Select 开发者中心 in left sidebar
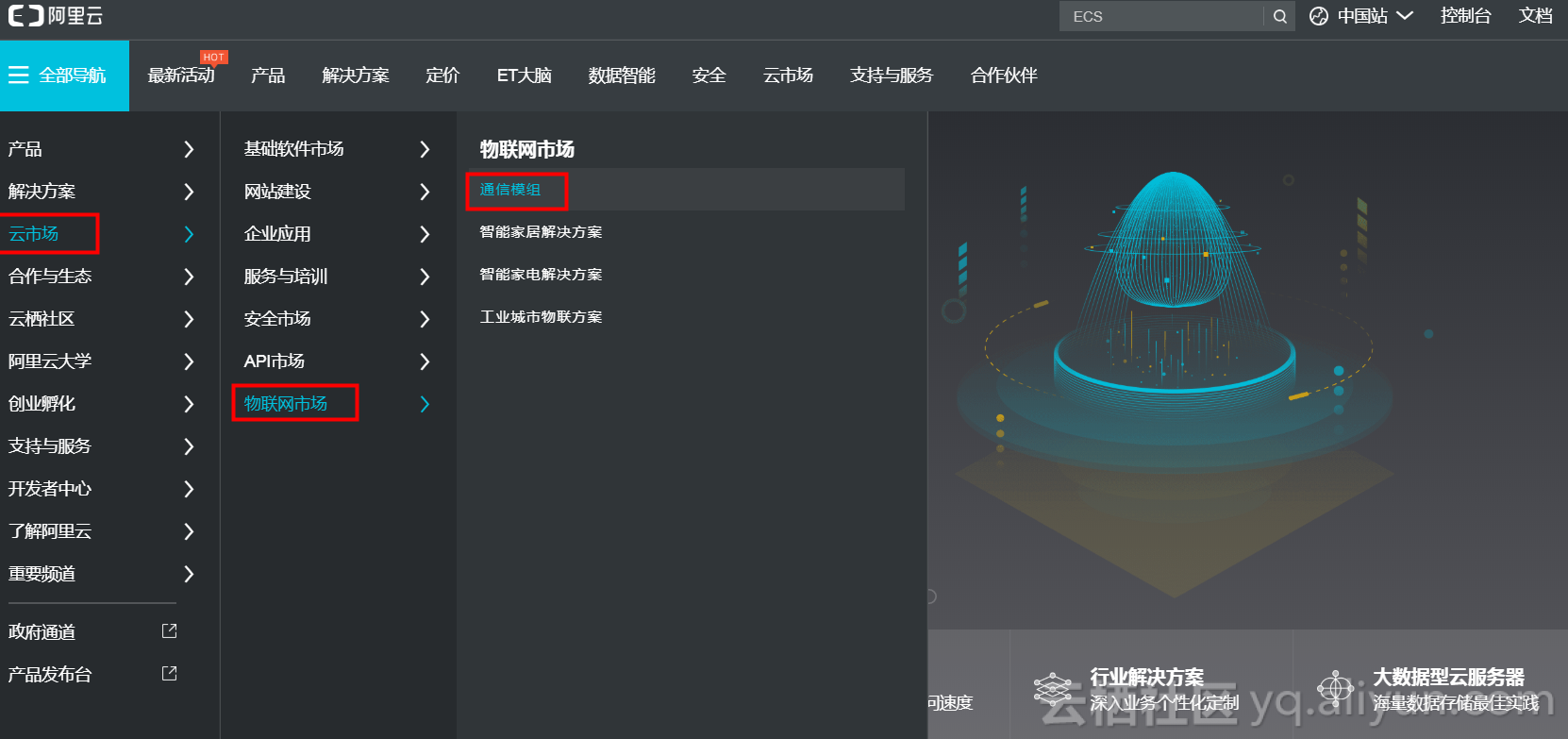 [50, 489]
